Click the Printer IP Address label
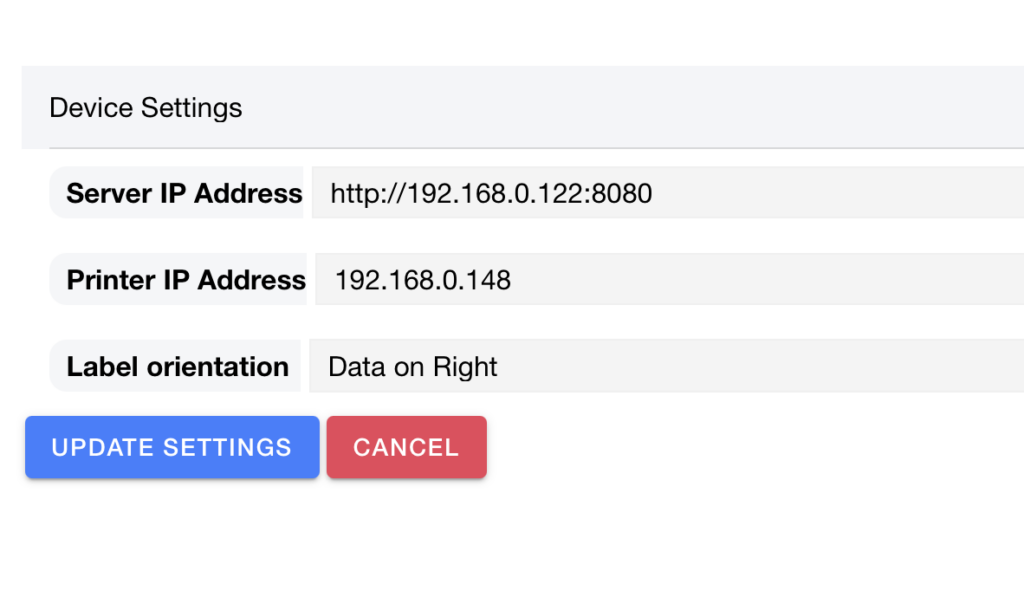 (x=186, y=280)
